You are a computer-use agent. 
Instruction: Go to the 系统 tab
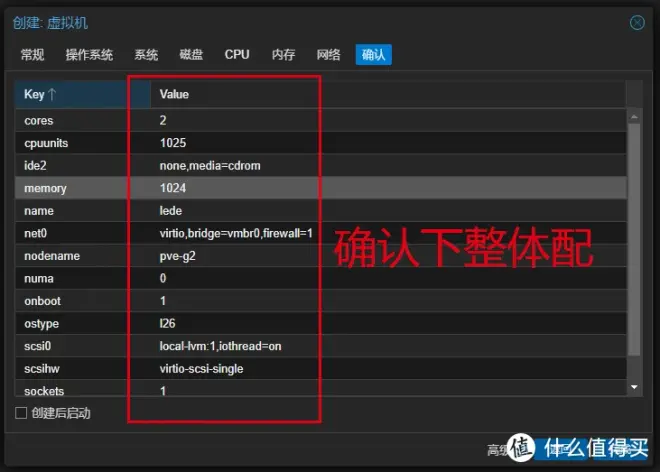click(x=146, y=55)
